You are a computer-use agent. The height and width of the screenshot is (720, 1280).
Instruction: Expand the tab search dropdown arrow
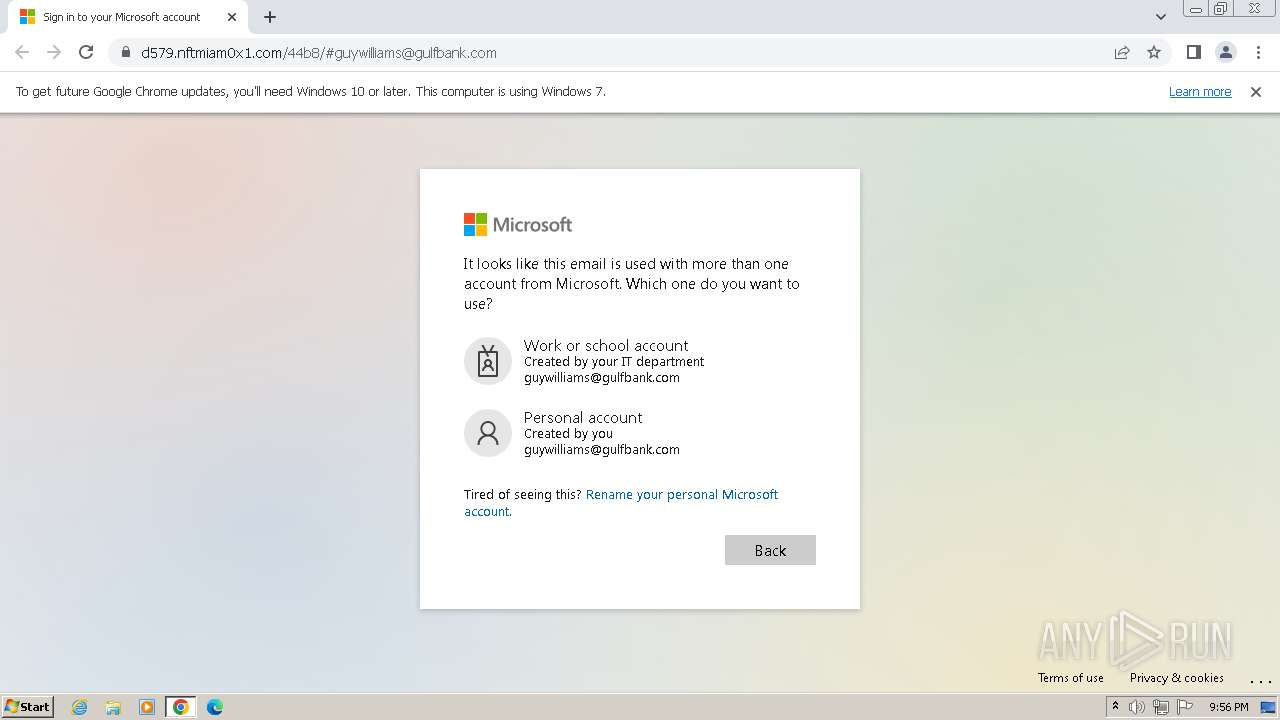(1160, 17)
